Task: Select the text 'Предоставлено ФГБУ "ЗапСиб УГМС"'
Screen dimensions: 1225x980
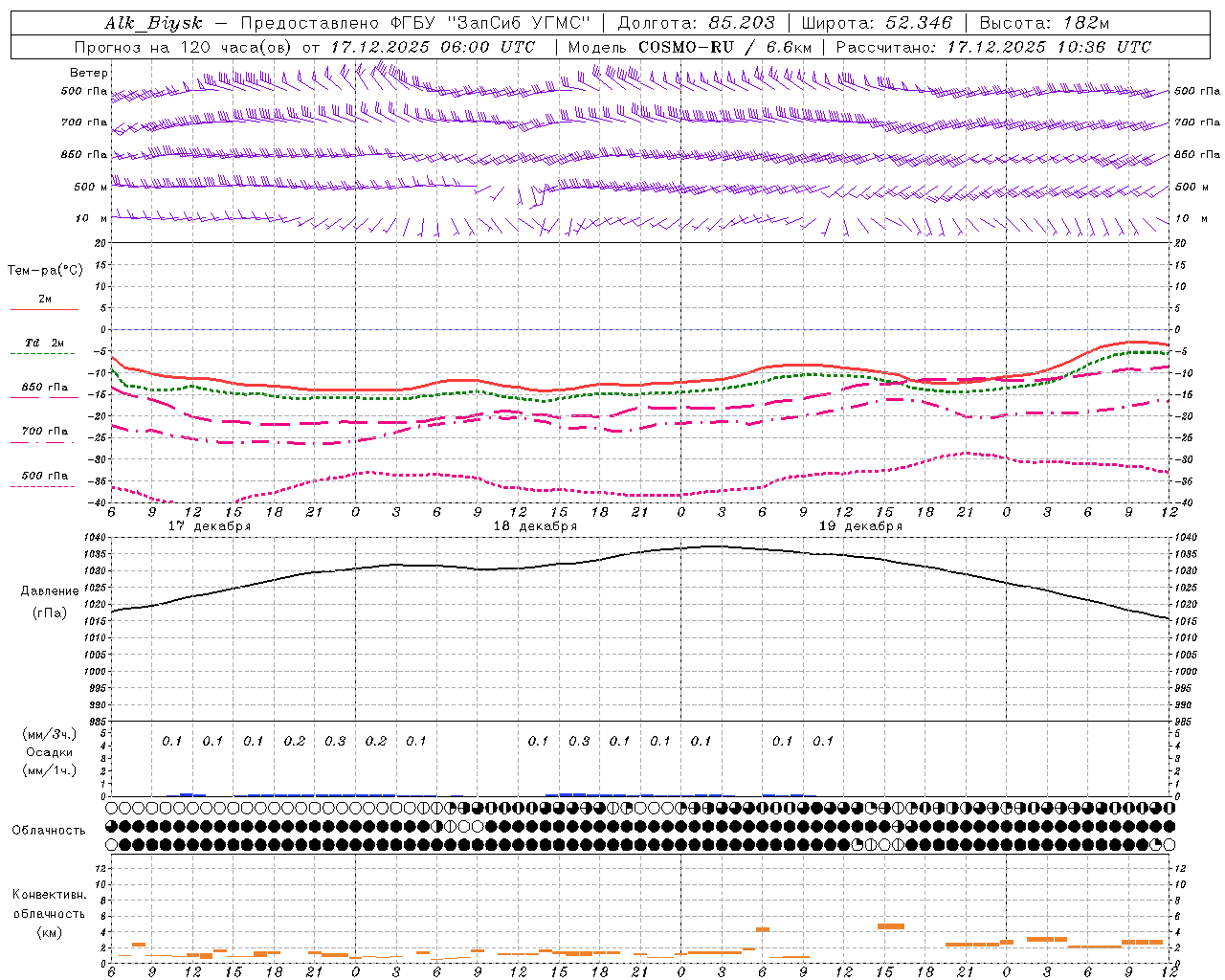Action: 415,23
